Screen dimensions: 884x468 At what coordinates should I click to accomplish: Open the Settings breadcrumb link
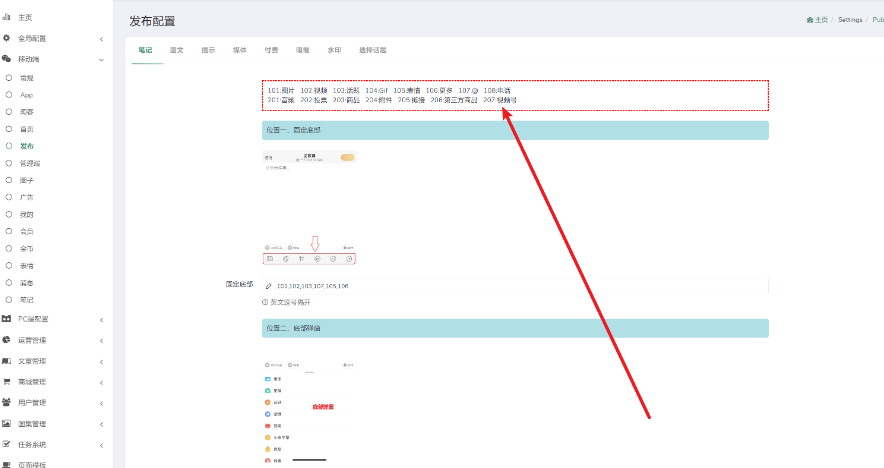click(x=850, y=20)
